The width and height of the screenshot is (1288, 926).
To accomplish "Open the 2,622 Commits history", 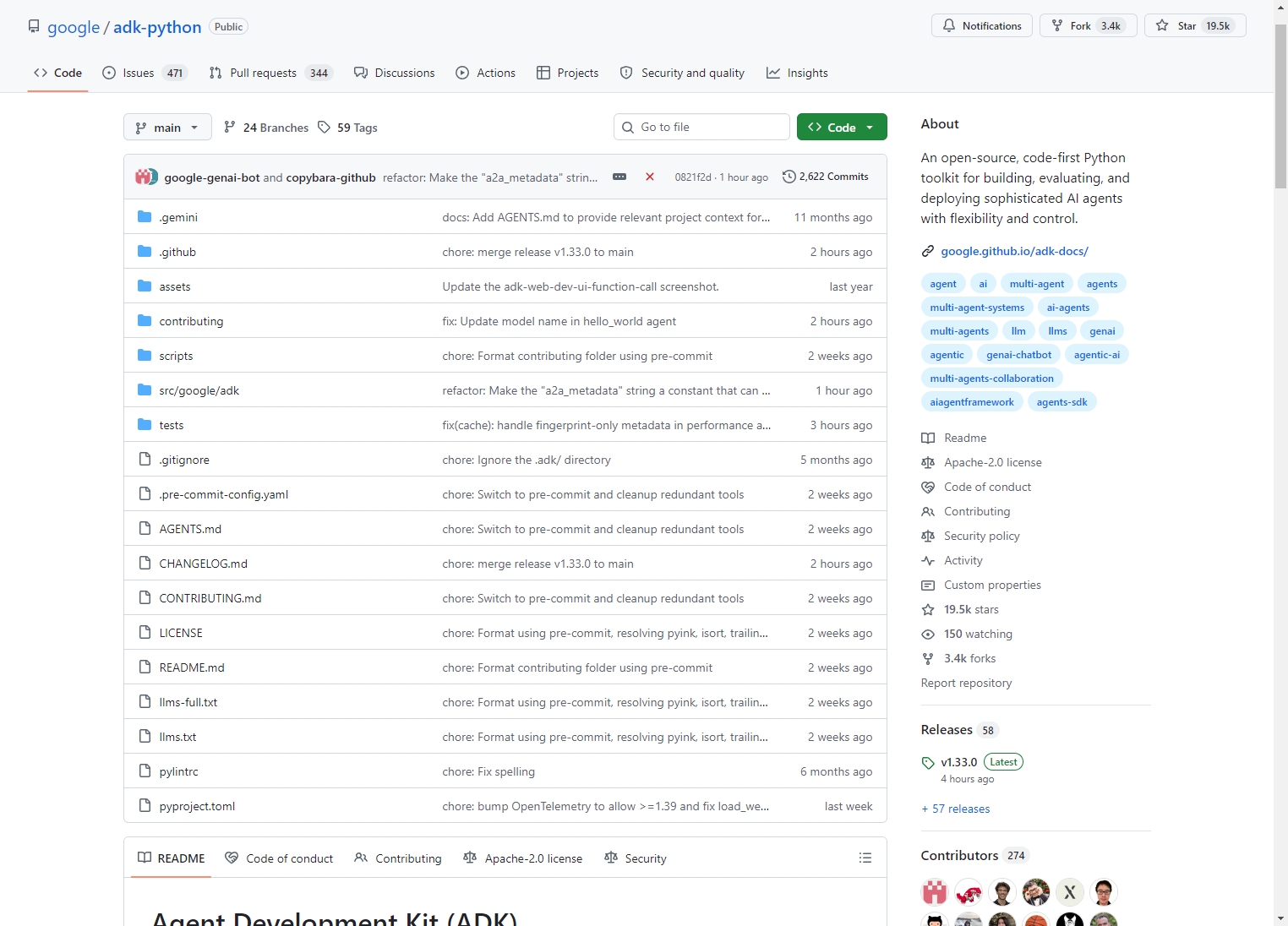I will click(x=826, y=177).
